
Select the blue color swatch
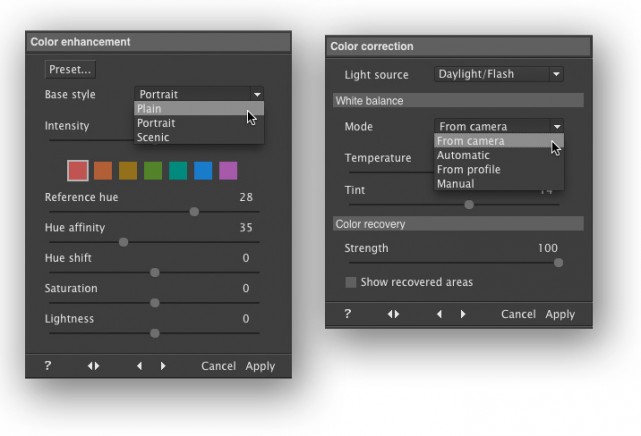pos(203,171)
